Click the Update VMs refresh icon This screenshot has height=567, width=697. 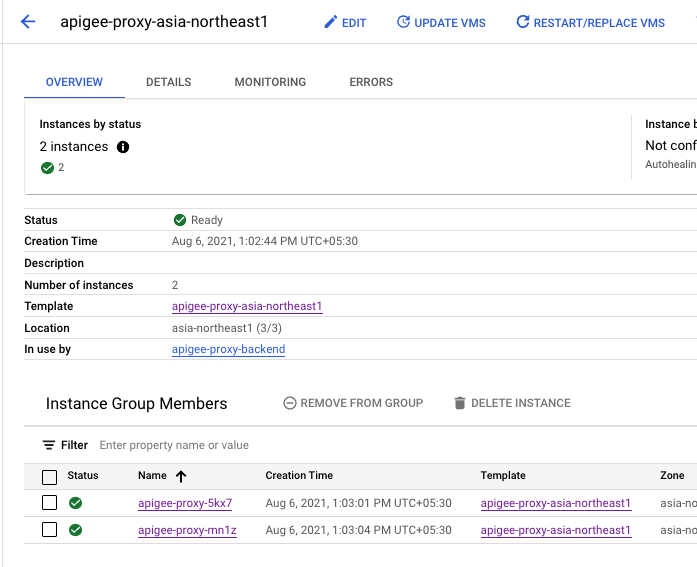point(403,22)
